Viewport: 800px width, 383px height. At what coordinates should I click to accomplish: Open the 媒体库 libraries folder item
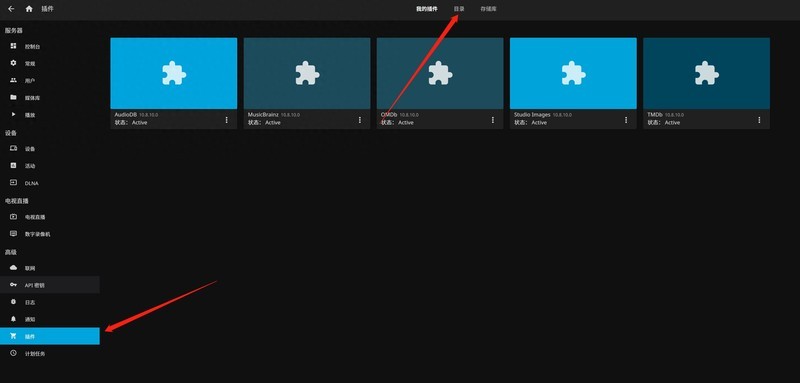tap(50, 97)
